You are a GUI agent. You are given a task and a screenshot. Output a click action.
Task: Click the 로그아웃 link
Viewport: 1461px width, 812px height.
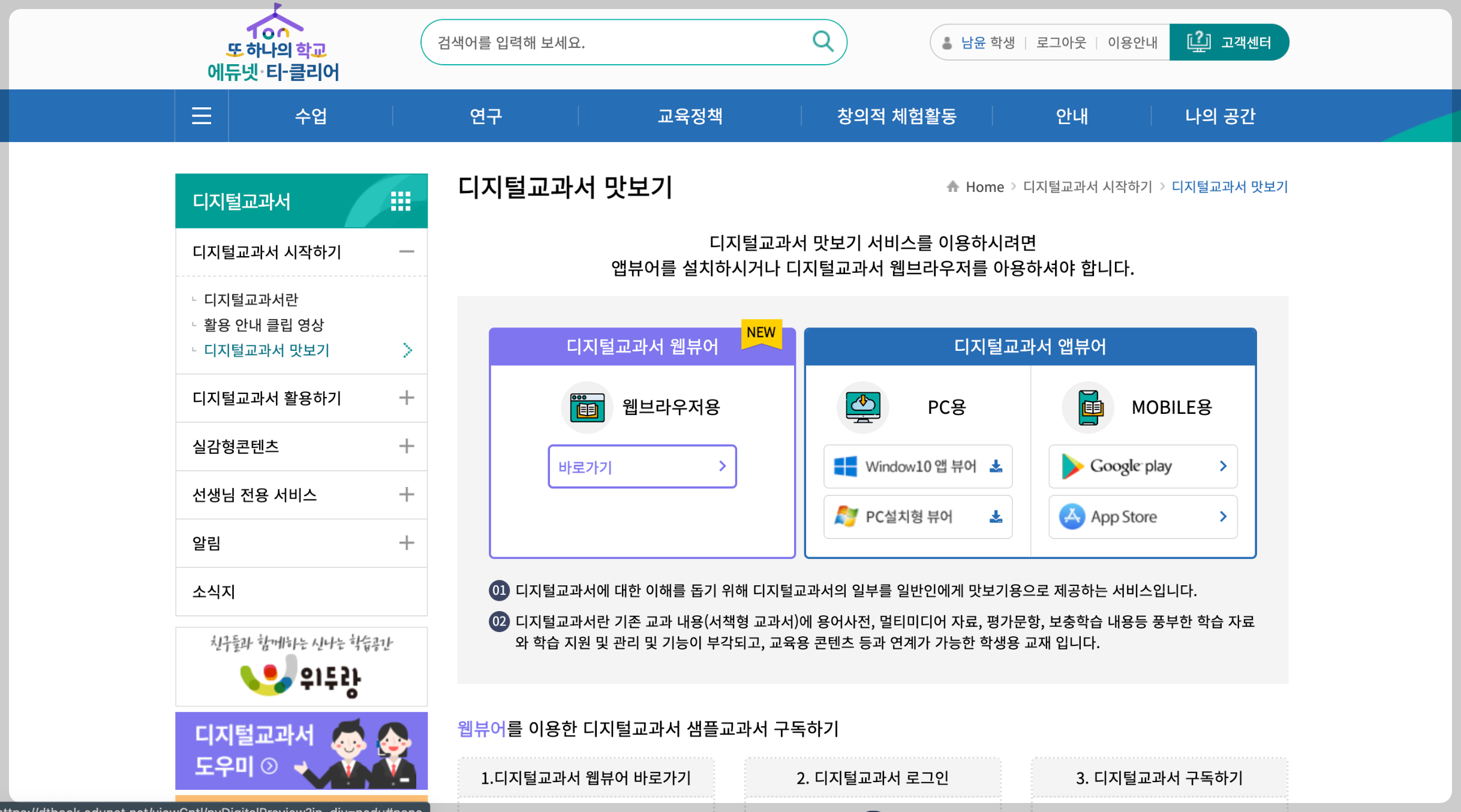pyautogui.click(x=1061, y=43)
